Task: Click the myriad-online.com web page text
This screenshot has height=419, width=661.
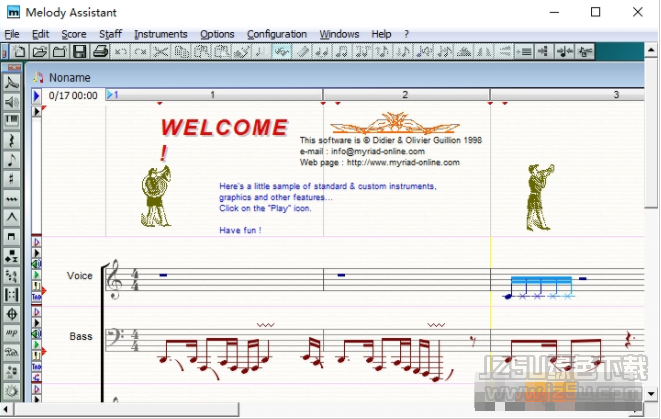Action: (x=380, y=163)
